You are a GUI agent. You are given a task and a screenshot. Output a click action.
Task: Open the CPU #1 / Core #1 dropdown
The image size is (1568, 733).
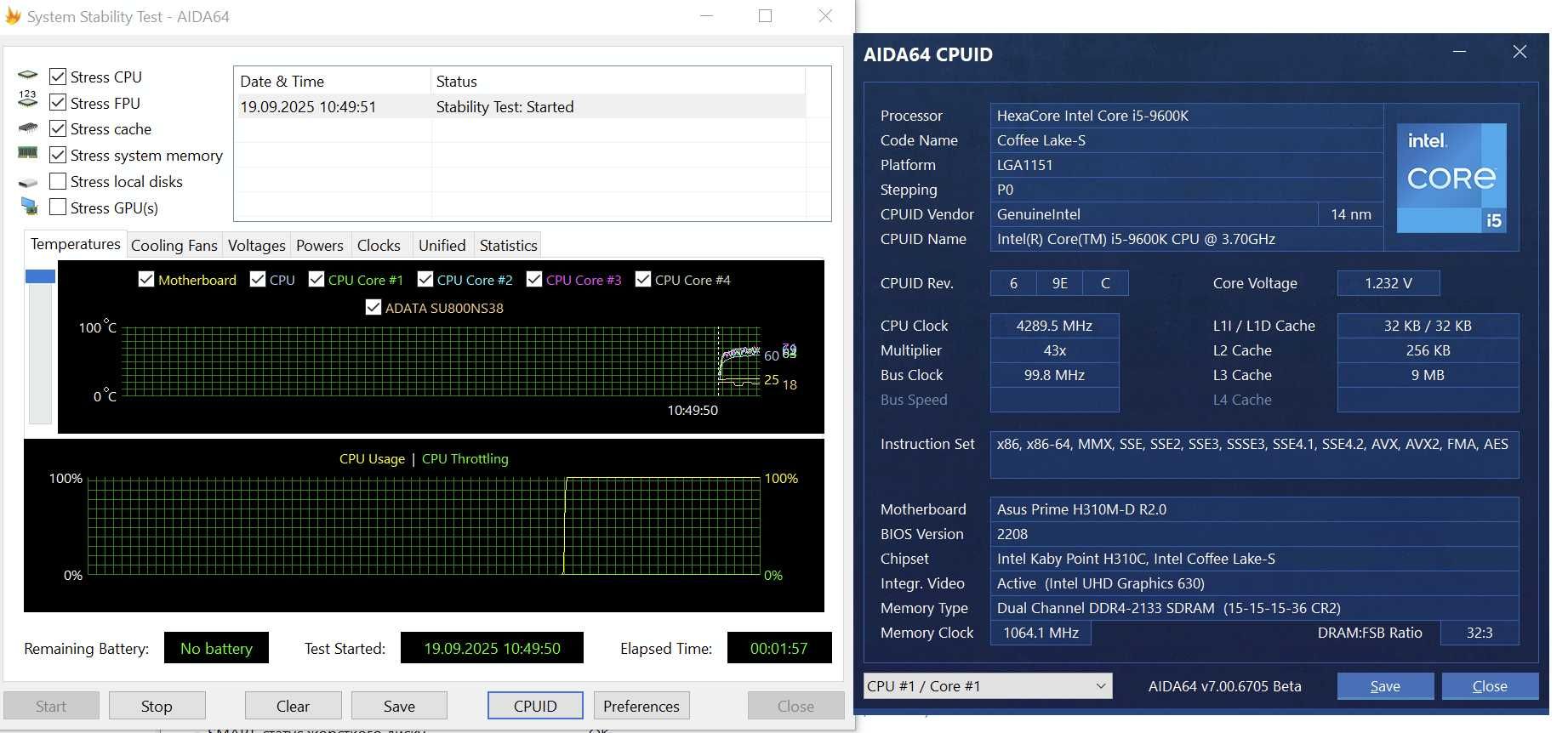988,685
